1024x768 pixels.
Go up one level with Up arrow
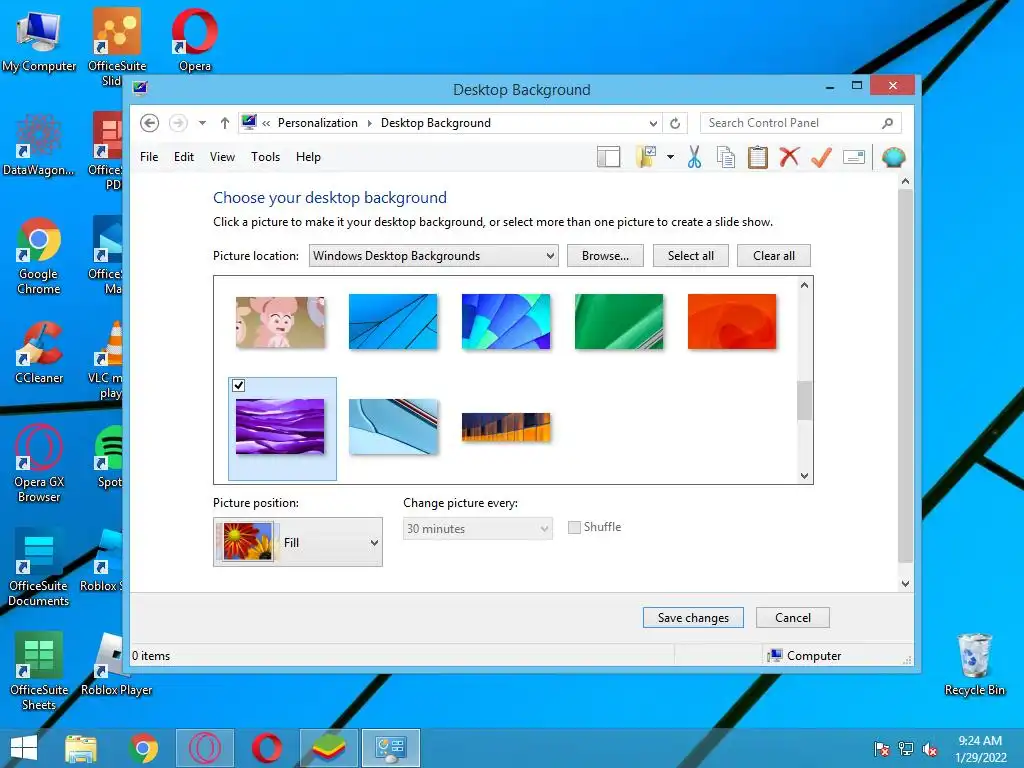[x=225, y=123]
